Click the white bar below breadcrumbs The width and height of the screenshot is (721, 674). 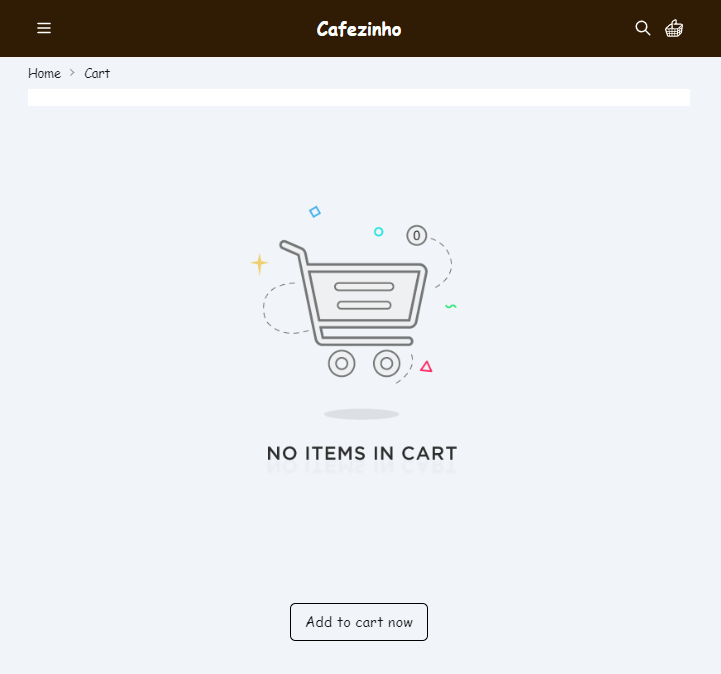tap(359, 97)
